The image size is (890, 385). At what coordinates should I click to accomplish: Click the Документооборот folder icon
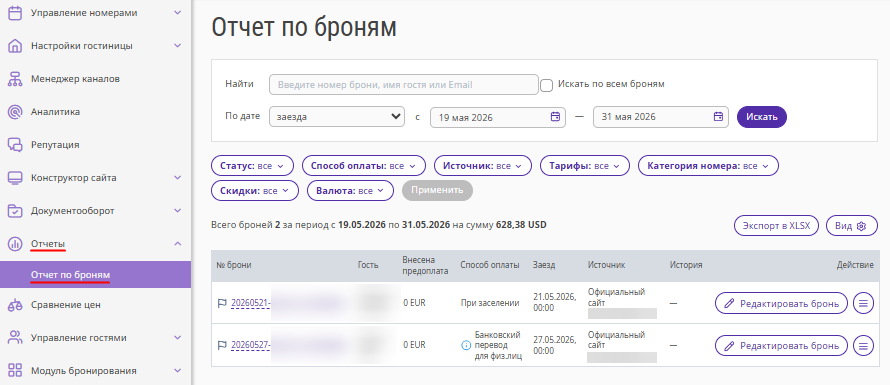pos(15,211)
